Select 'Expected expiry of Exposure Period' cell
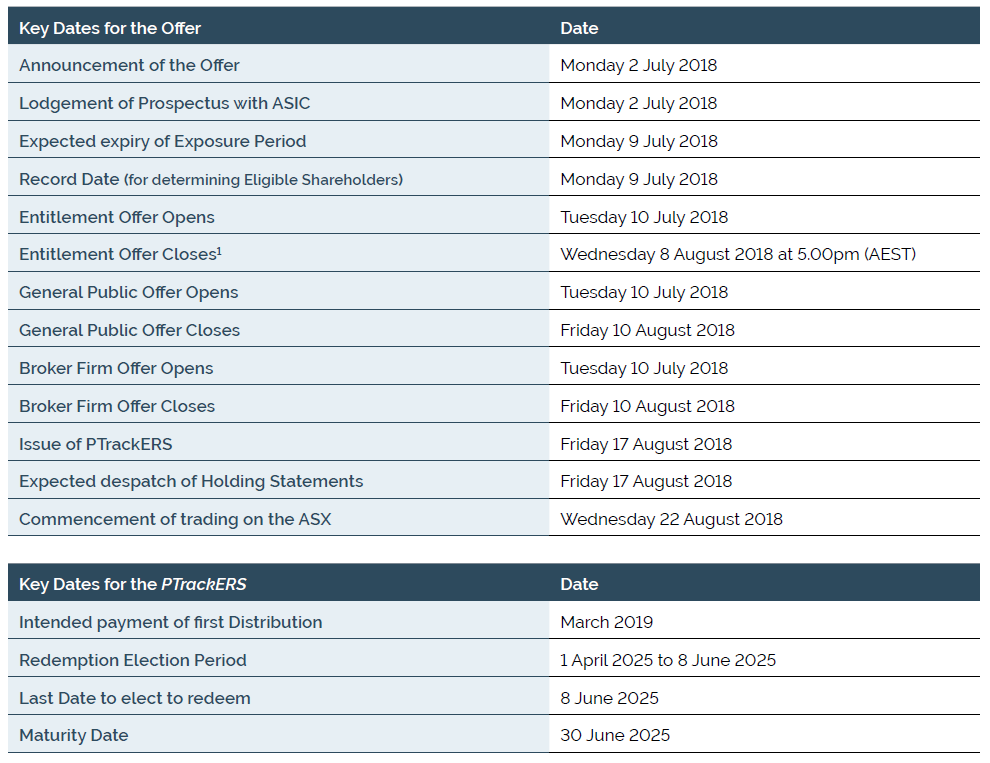The image size is (990, 763). 278,140
